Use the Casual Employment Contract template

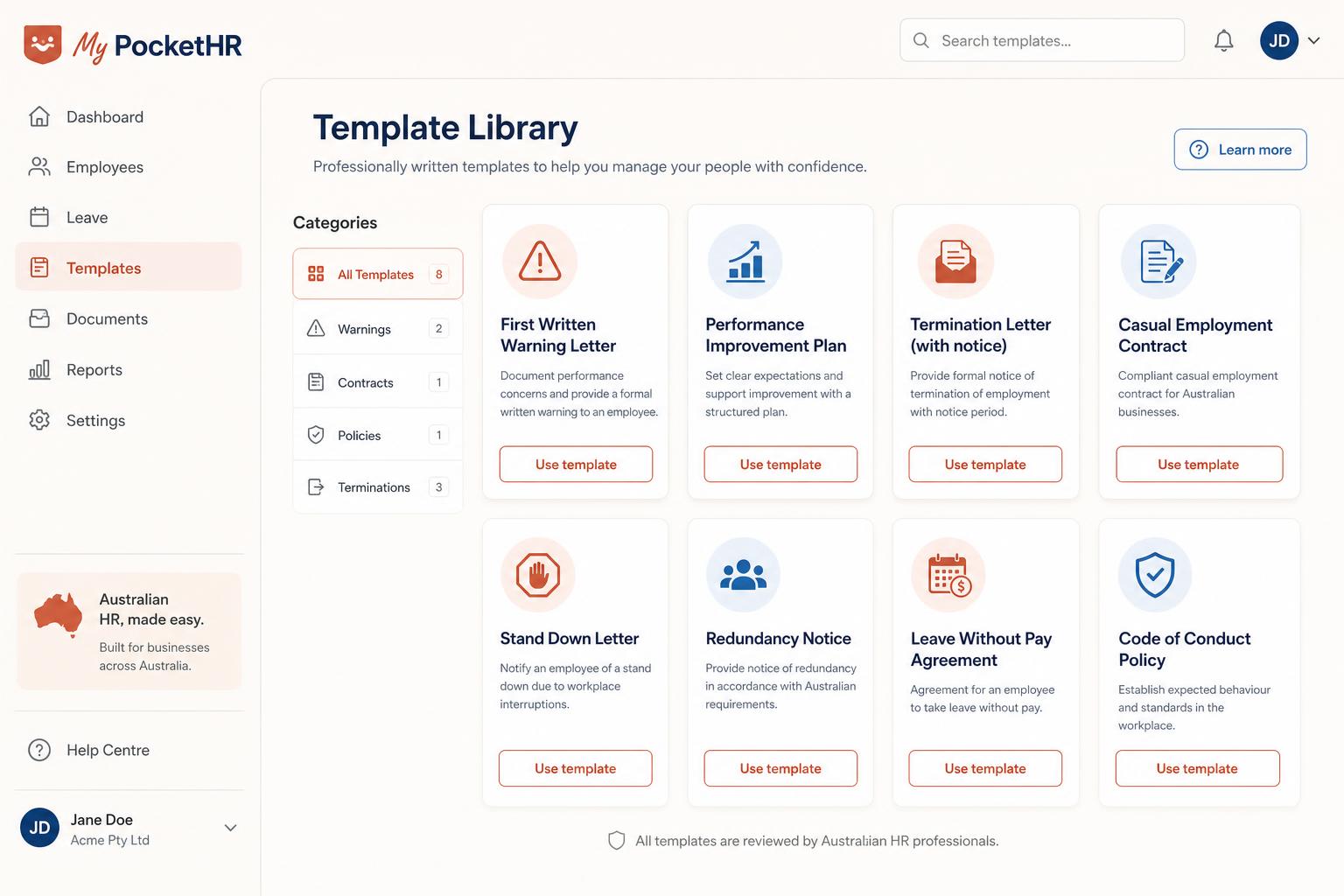1199,465
